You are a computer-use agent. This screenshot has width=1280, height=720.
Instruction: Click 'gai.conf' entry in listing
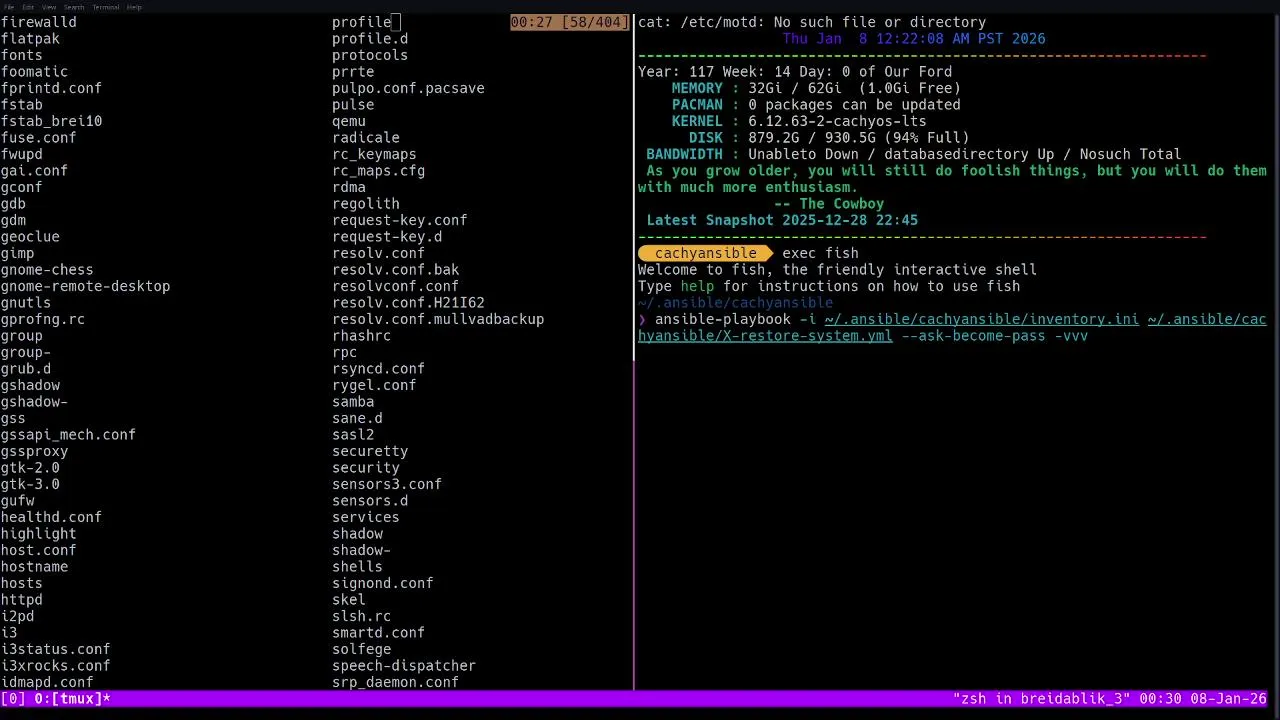34,171
